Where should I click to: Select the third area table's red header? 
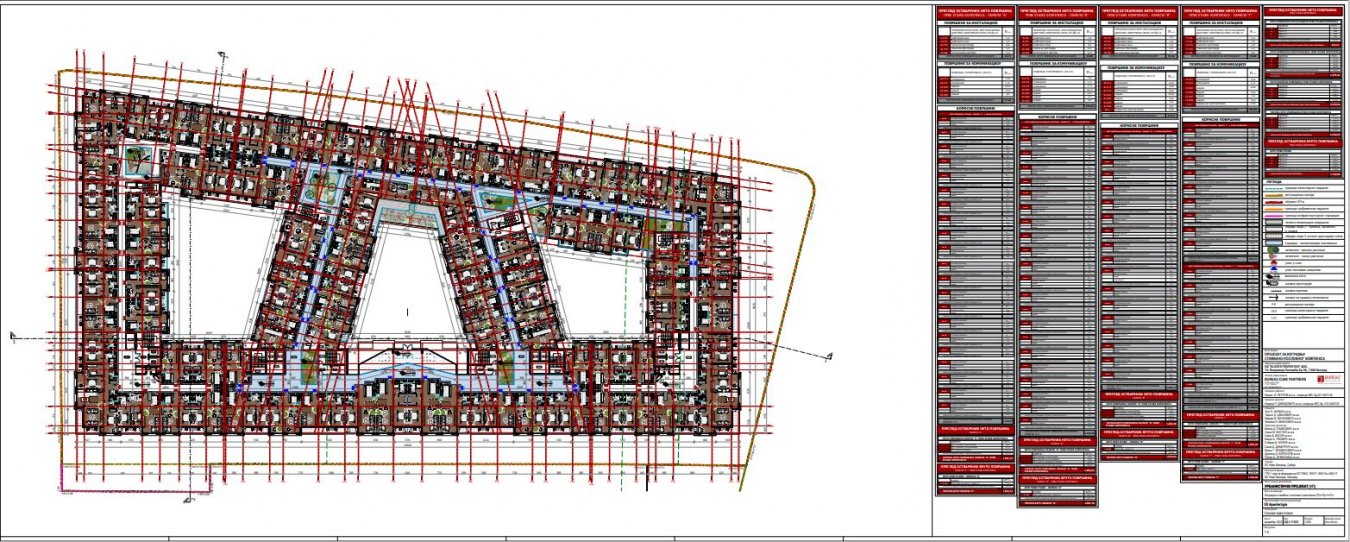[x=1139, y=13]
